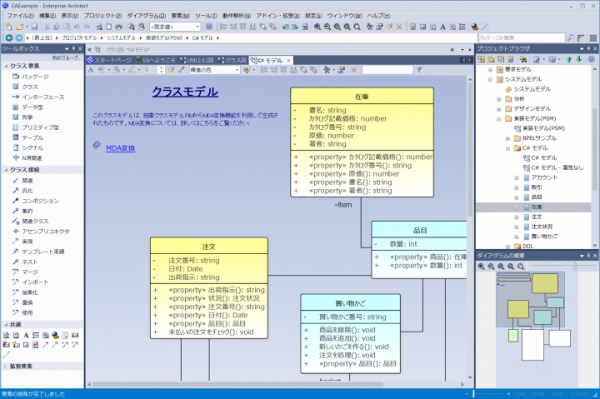Adjust the zoom slider in ダイアグラムの概要
The image size is (600, 399).
[x=575, y=266]
